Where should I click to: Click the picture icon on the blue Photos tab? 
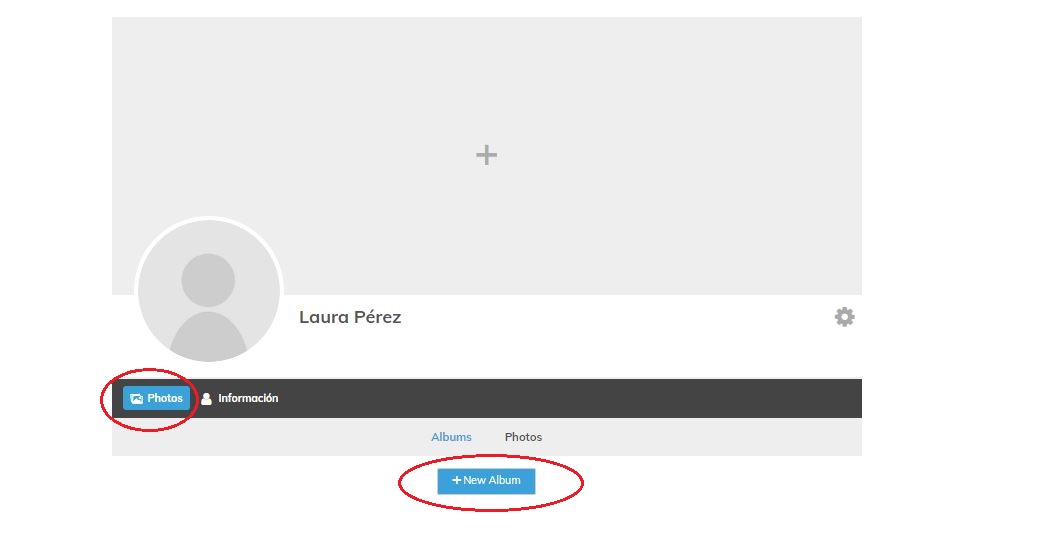click(x=136, y=399)
